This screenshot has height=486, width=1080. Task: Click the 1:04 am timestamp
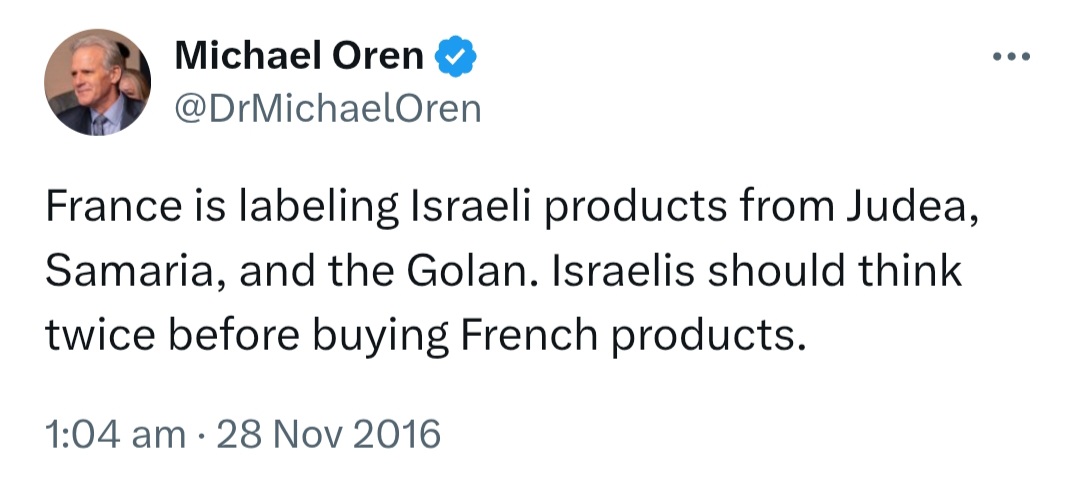pos(115,435)
